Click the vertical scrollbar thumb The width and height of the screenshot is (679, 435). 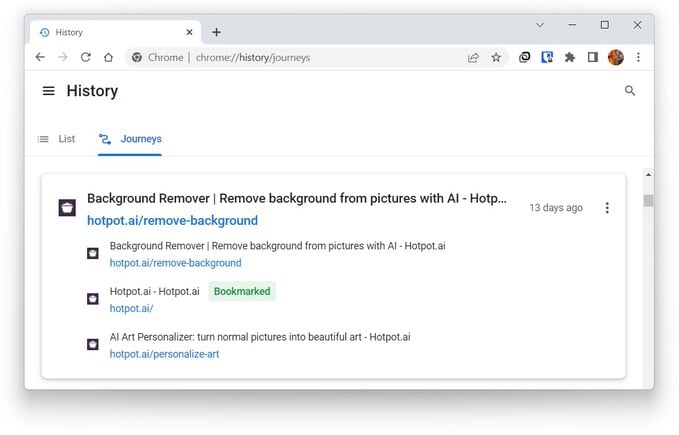click(648, 201)
